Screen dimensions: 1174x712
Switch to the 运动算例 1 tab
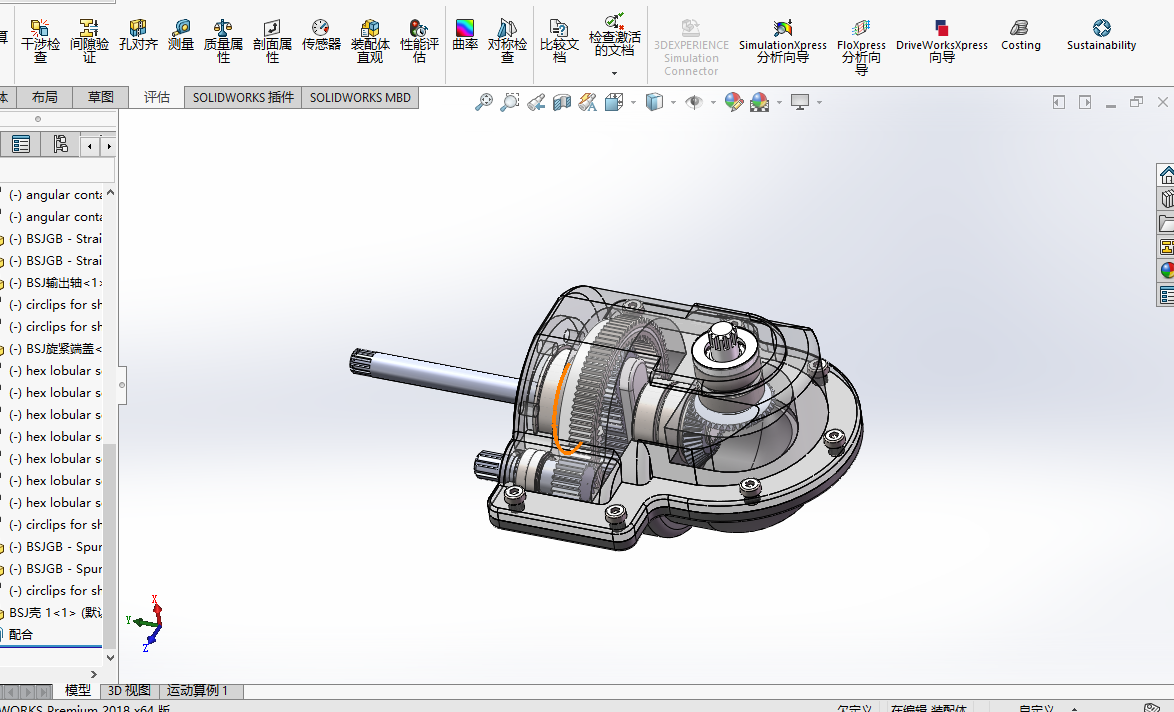click(x=197, y=691)
